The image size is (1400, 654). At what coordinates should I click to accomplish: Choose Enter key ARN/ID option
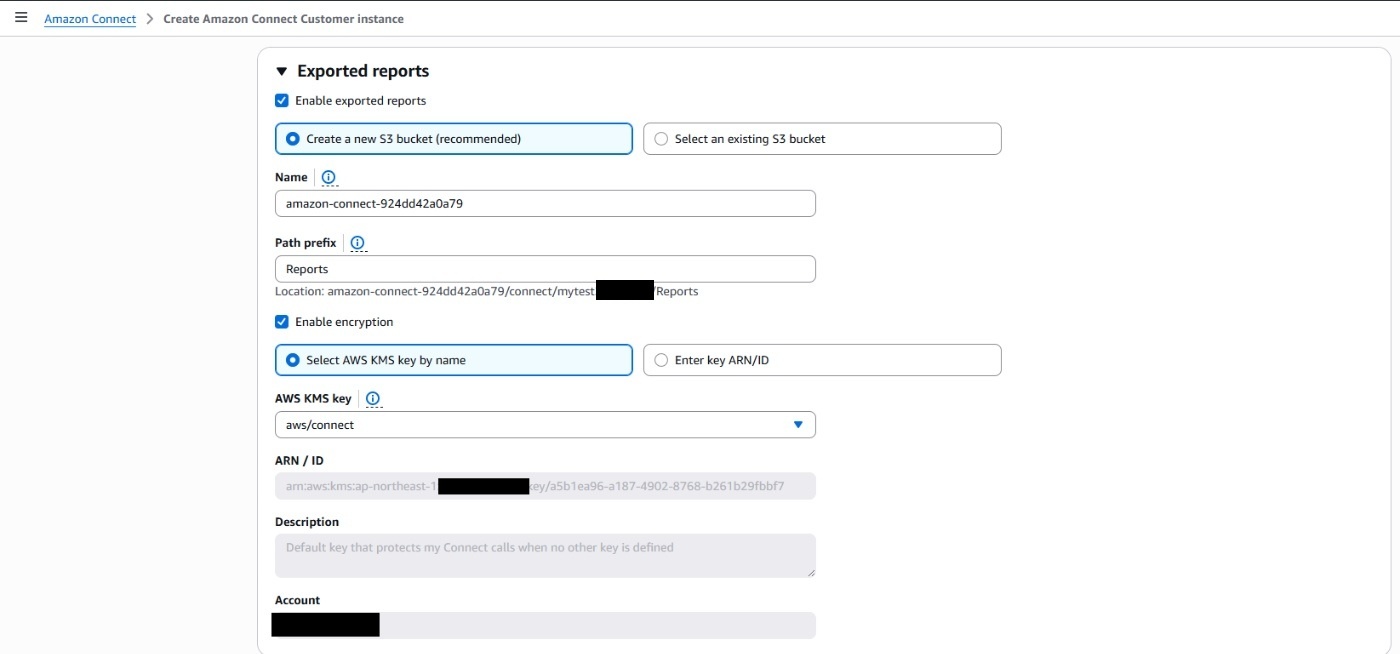(x=822, y=360)
